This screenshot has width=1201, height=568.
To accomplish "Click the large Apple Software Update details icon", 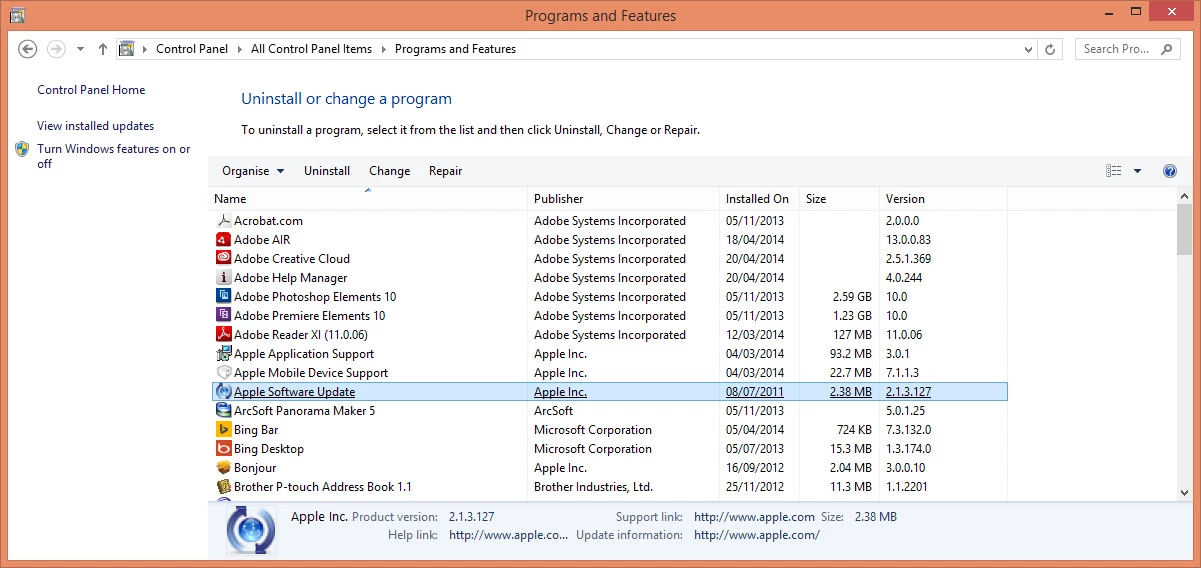I will pos(250,529).
